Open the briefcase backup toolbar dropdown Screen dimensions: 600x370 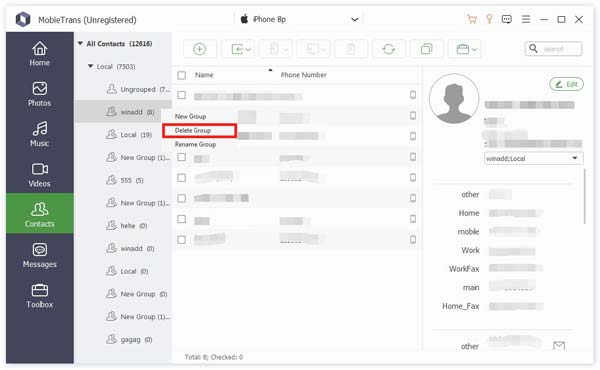tap(466, 49)
